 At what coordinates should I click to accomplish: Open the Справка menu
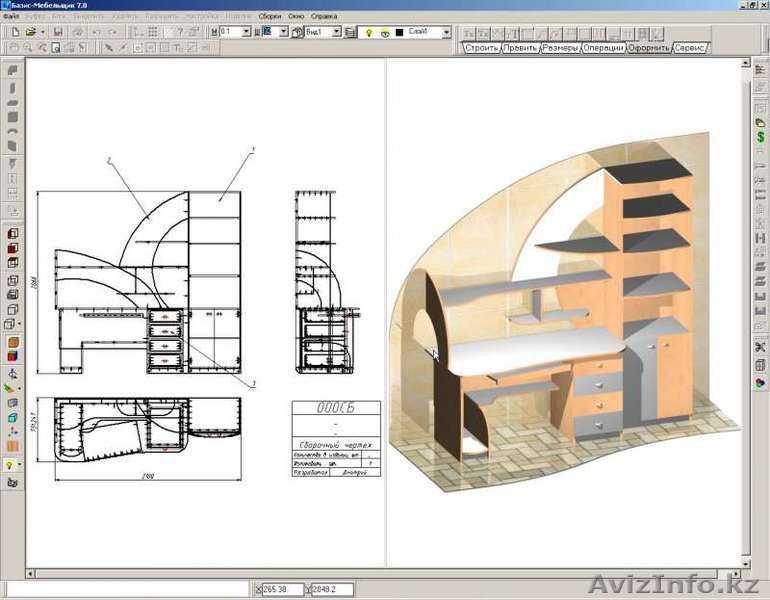324,17
